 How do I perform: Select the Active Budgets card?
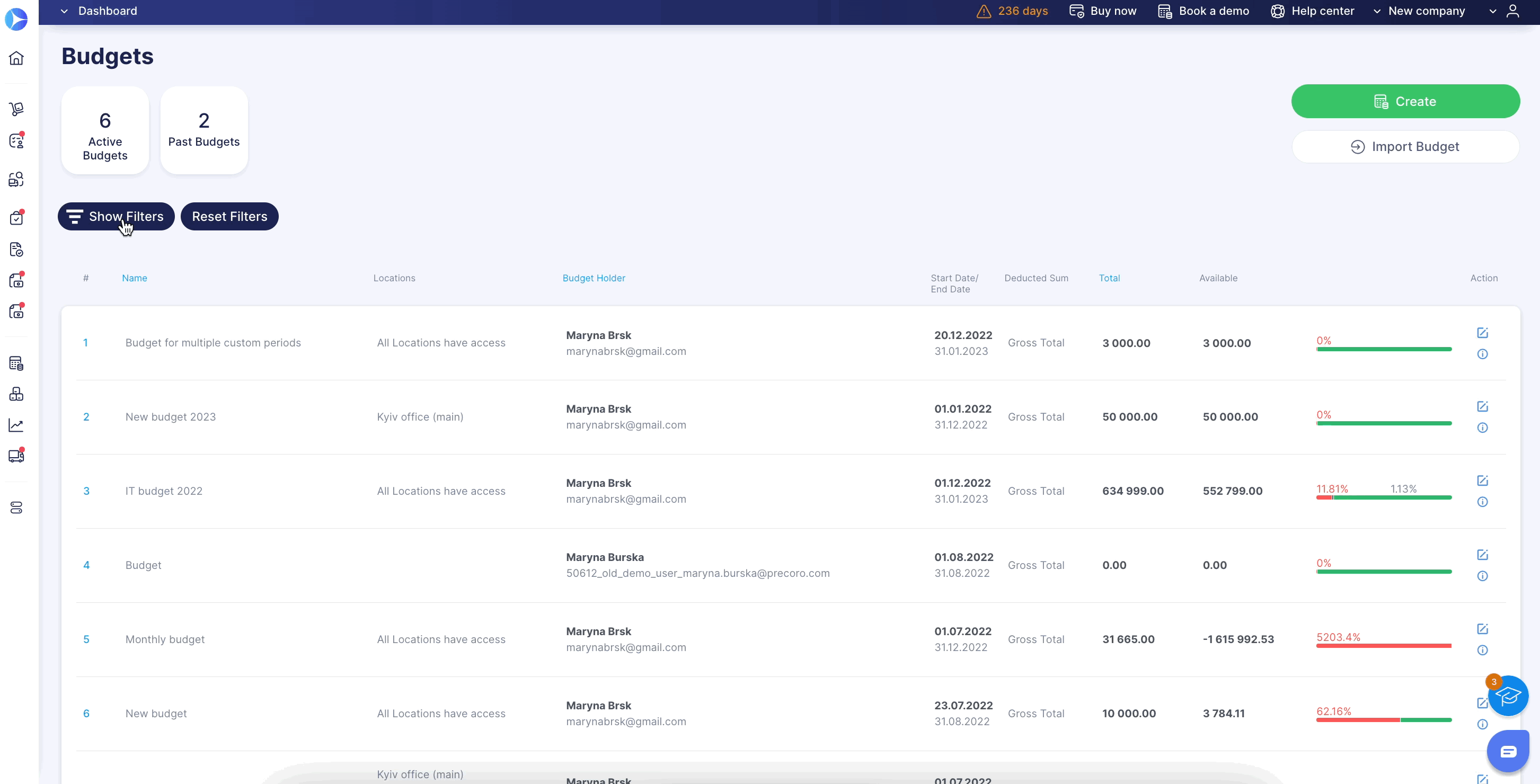click(x=105, y=130)
